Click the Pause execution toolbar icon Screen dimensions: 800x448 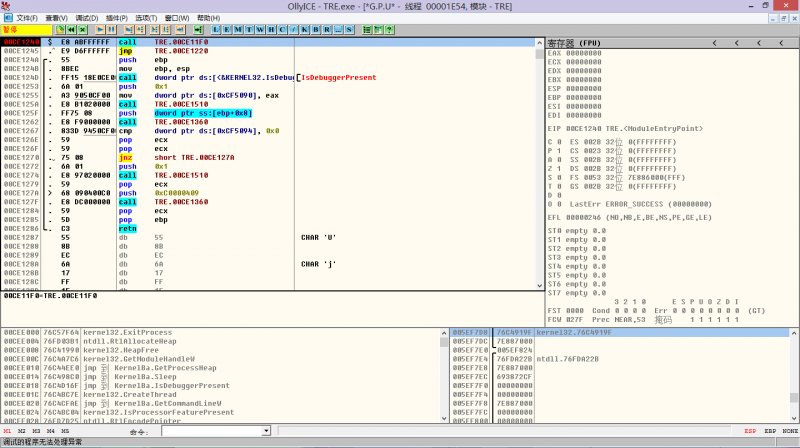click(112, 30)
